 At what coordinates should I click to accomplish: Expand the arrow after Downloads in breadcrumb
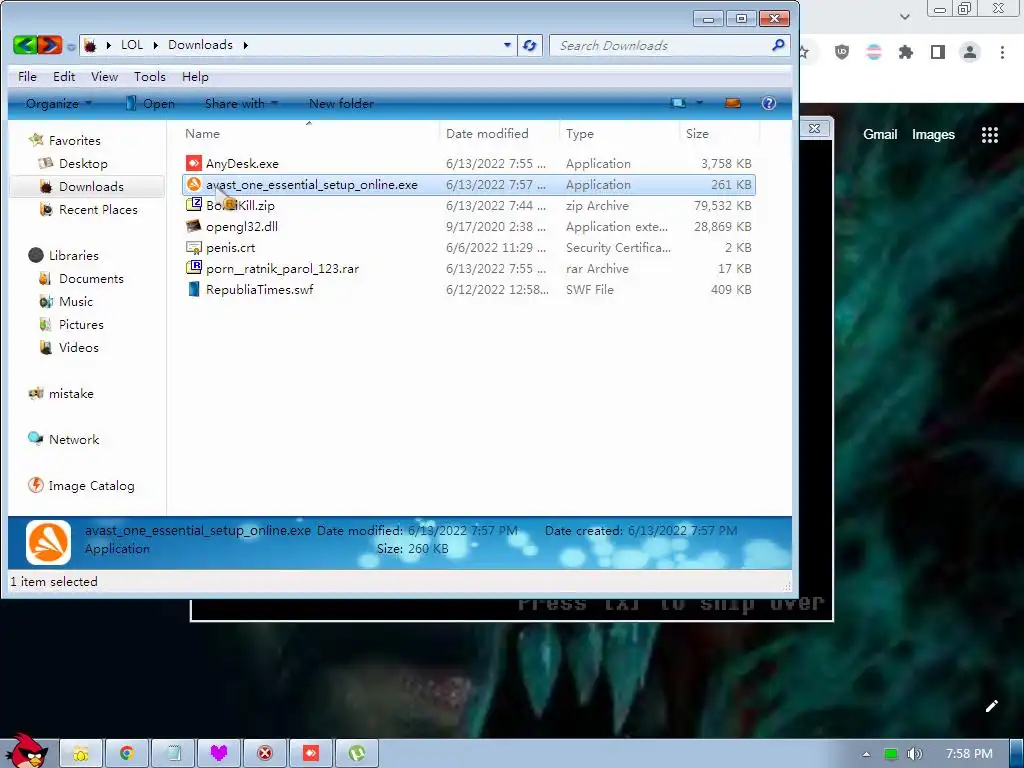(246, 45)
